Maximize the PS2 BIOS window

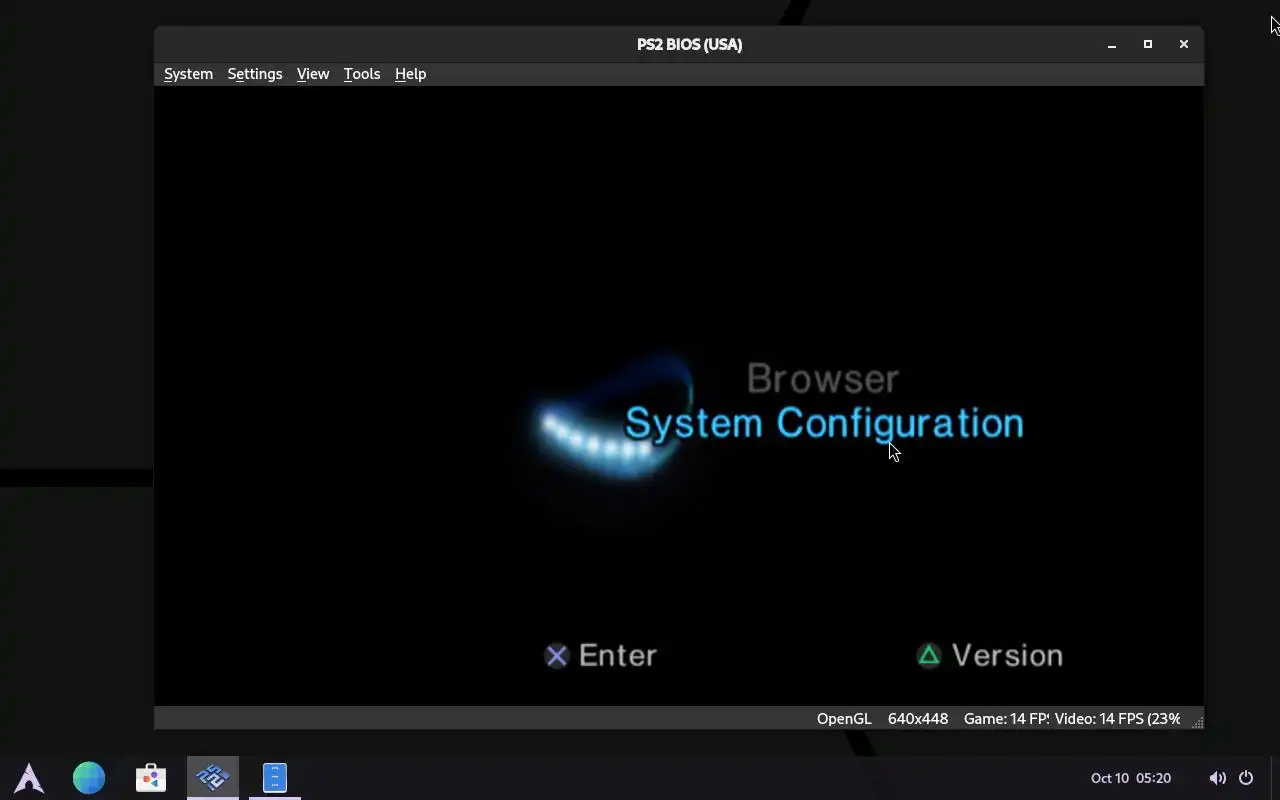point(1148,44)
